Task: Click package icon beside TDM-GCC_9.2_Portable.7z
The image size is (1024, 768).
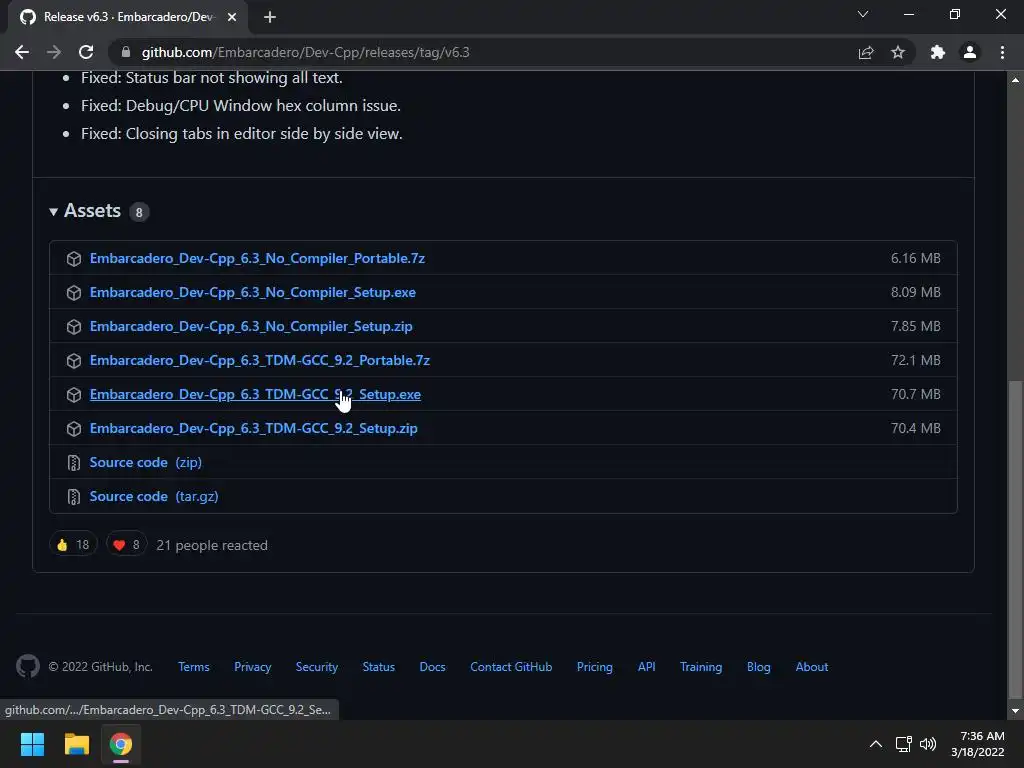Action: (74, 360)
